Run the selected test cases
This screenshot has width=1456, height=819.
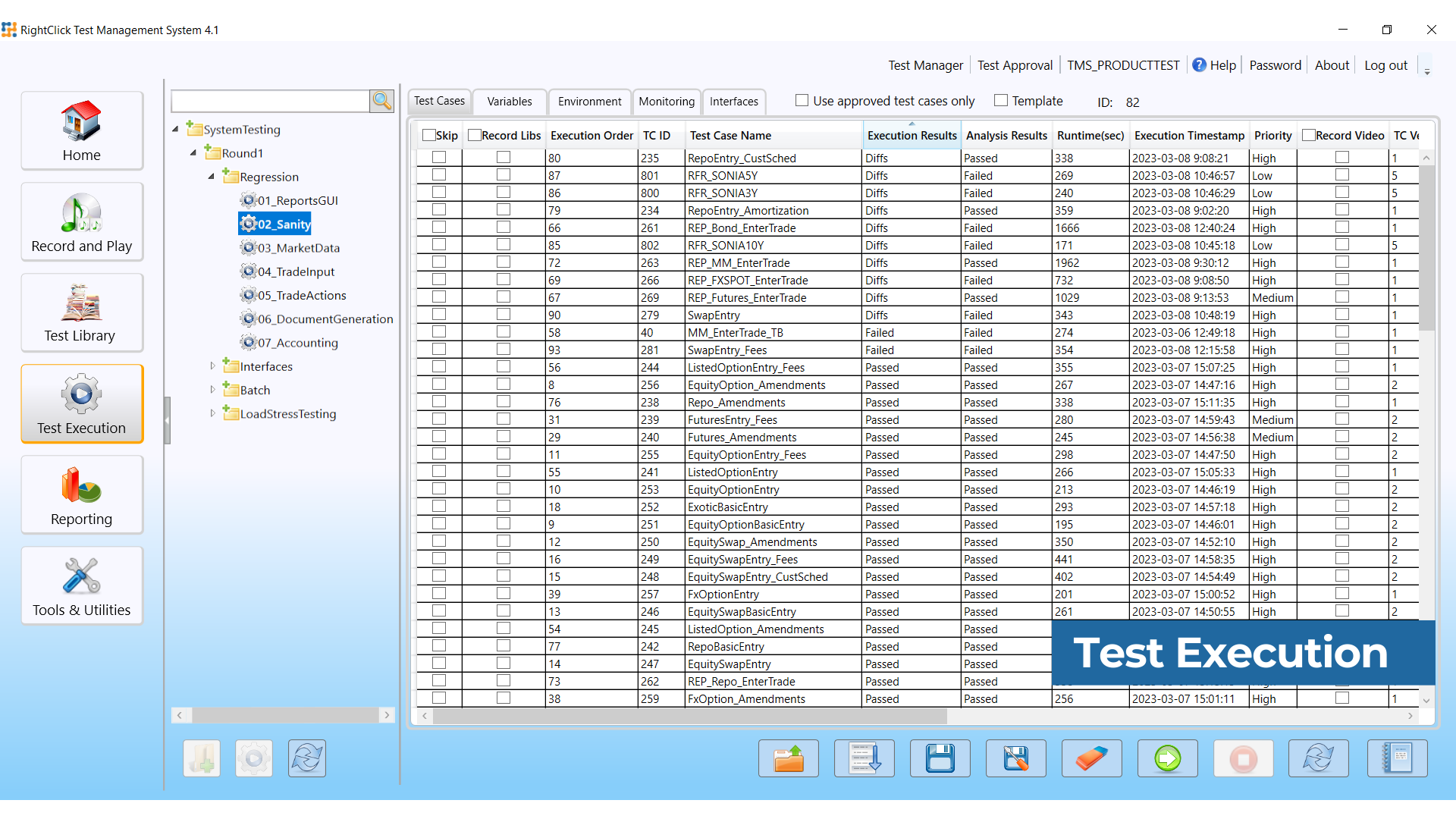click(1167, 758)
